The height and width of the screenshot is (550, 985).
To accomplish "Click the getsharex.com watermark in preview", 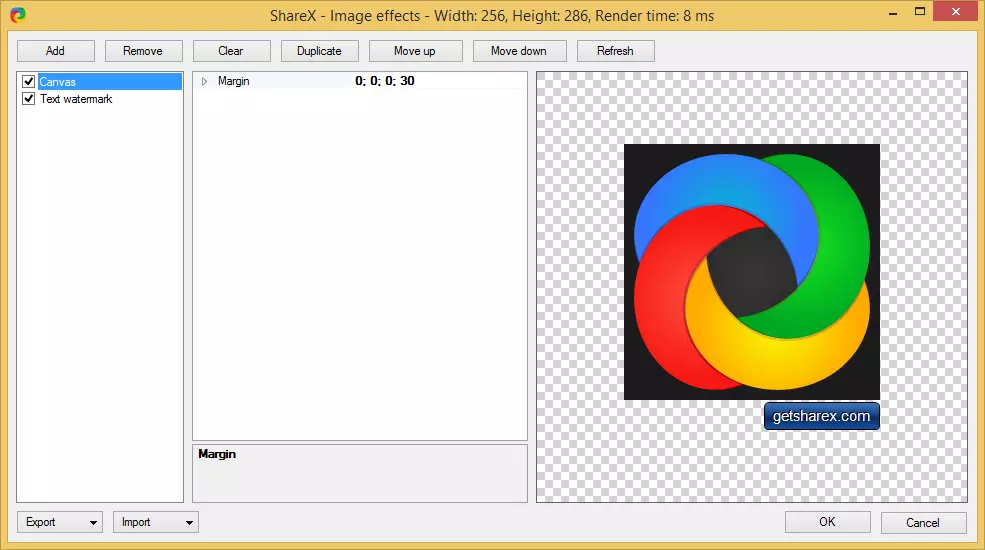I will [x=821, y=416].
